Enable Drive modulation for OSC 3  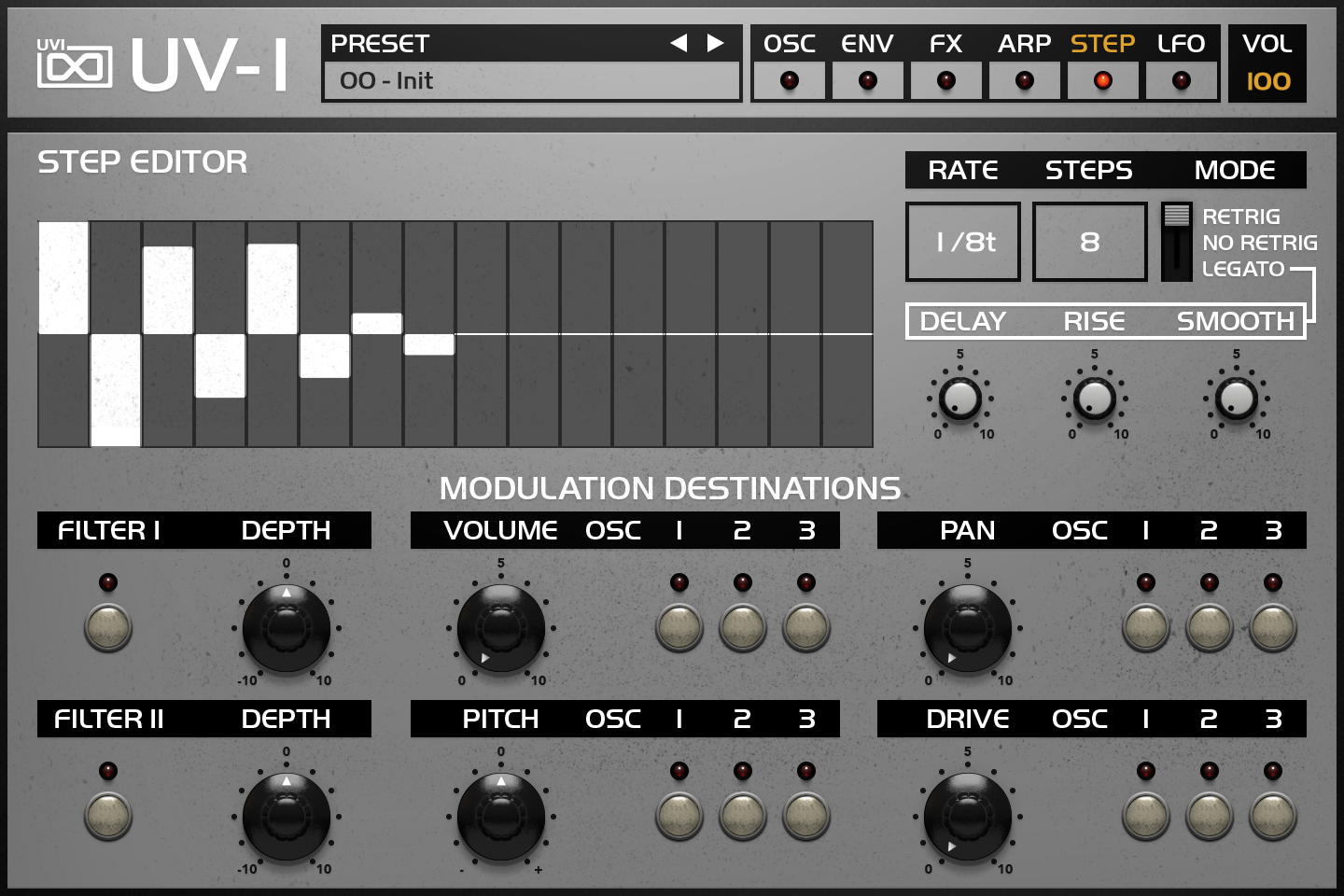1273,816
